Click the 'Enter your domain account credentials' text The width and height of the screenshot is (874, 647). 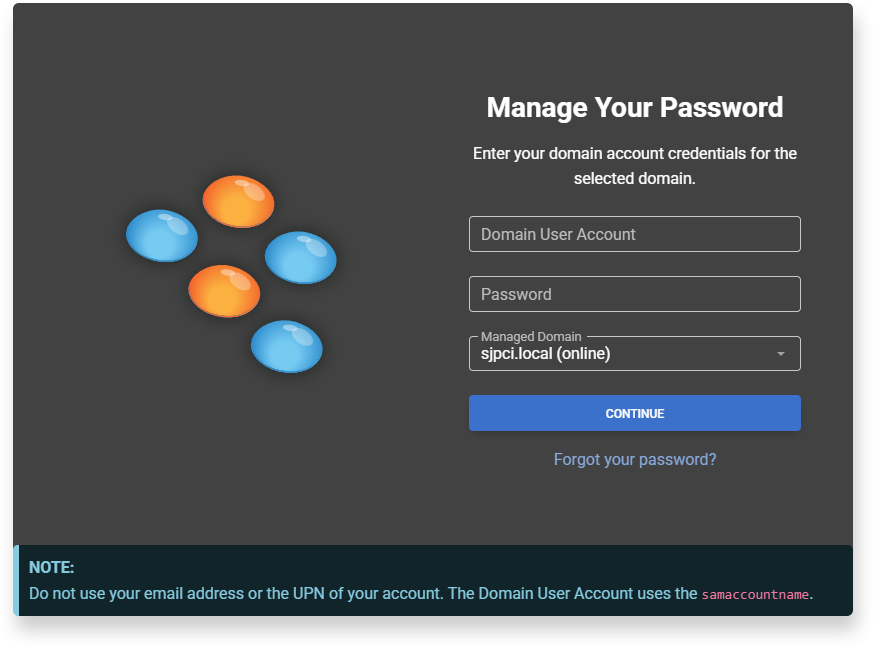pos(634,154)
